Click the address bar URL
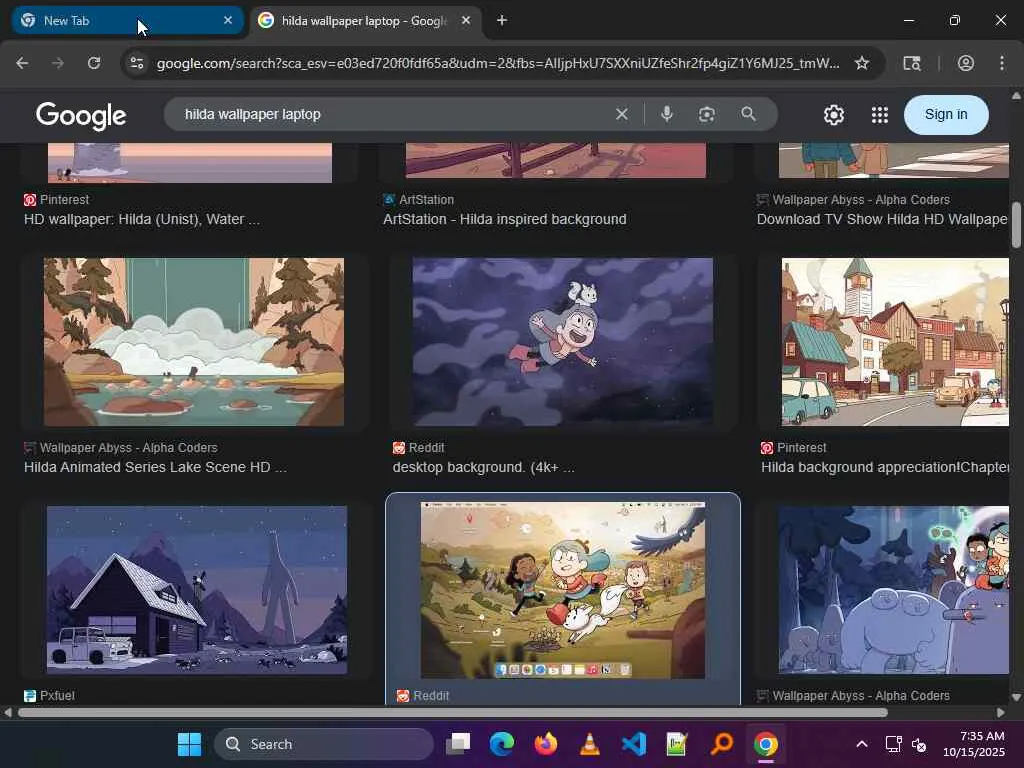Viewport: 1024px width, 768px height. tap(498, 63)
